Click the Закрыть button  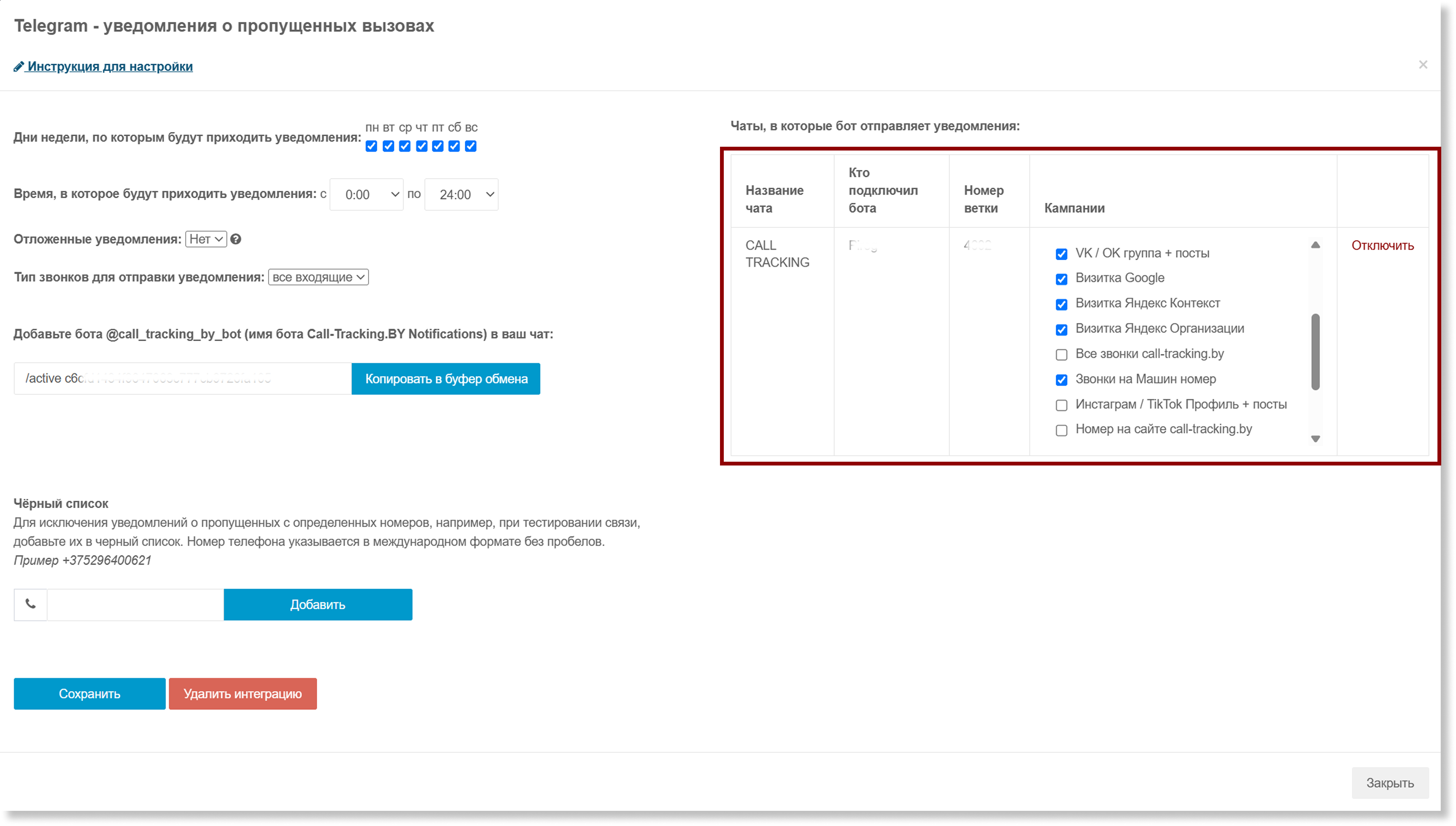(x=1390, y=783)
